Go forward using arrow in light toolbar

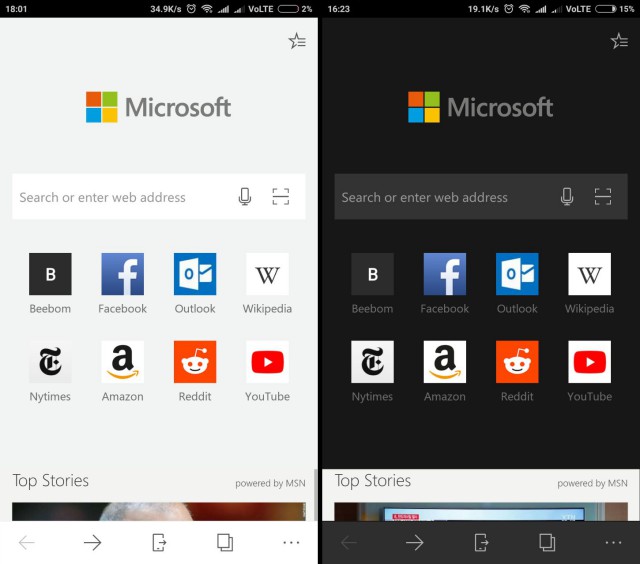click(93, 542)
